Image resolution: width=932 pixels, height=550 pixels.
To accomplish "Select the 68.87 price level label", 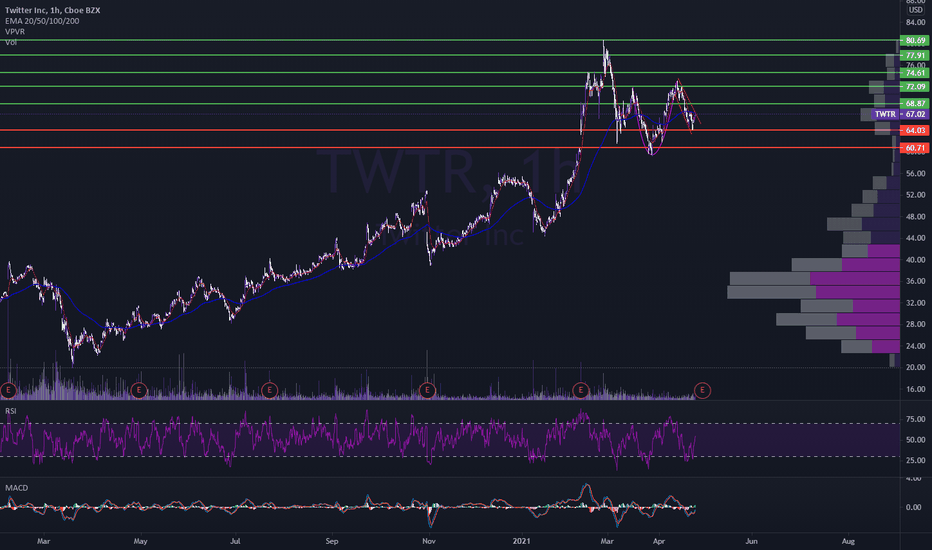I will coord(915,103).
